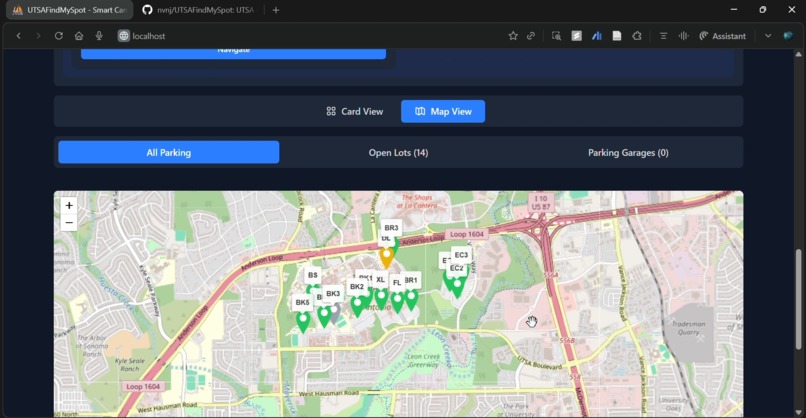
Task: Reload the page
Action: tap(59, 36)
